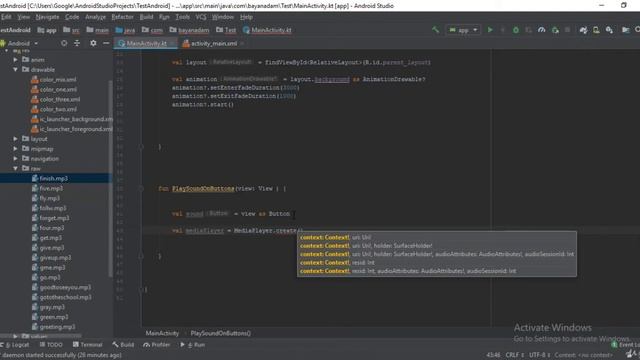Viewport: 640px width, 360px height.
Task: Click the app breadcrumb in navigation bar
Action: [47, 30]
